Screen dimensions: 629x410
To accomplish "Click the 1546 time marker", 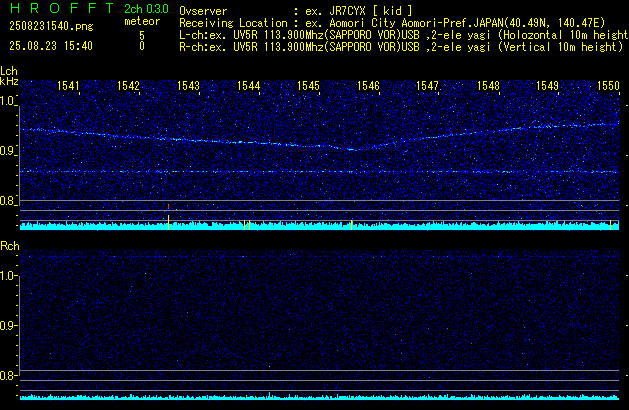I will click(368, 86).
